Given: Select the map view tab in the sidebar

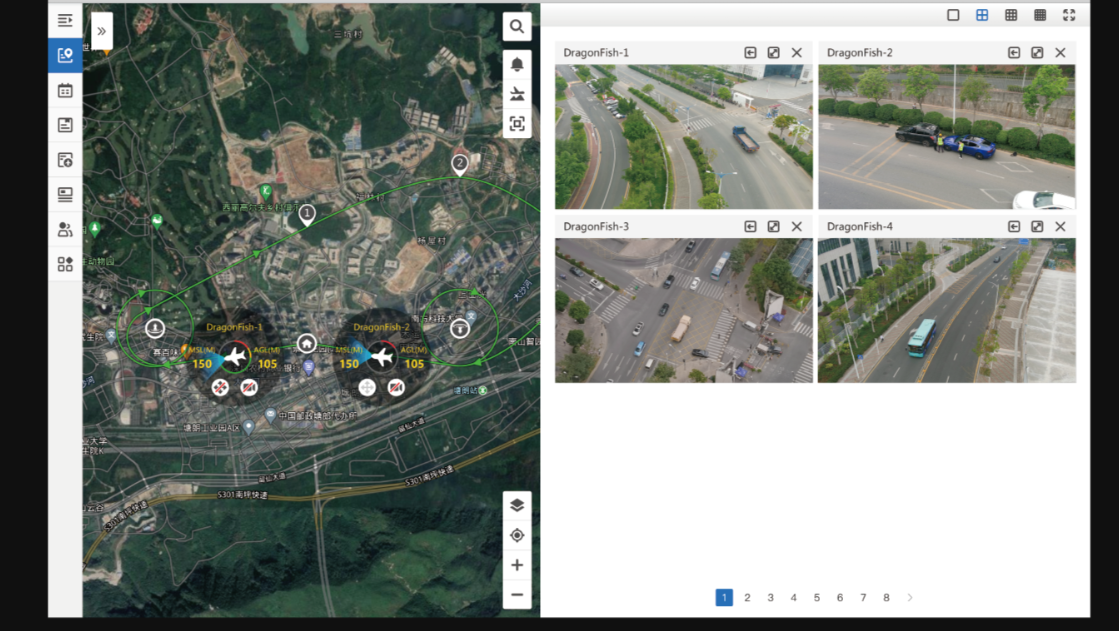Looking at the screenshot, I should [x=65, y=55].
